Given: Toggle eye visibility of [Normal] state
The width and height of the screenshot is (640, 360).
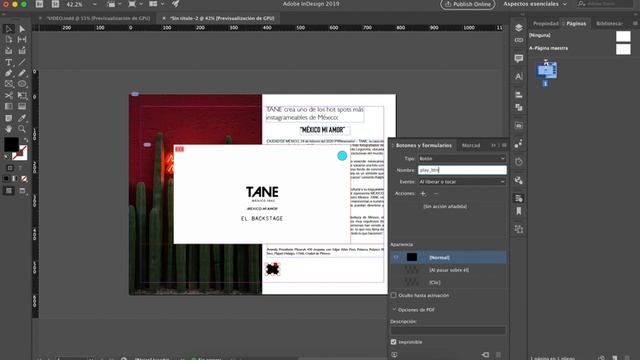Looking at the screenshot, I should click(x=396, y=257).
